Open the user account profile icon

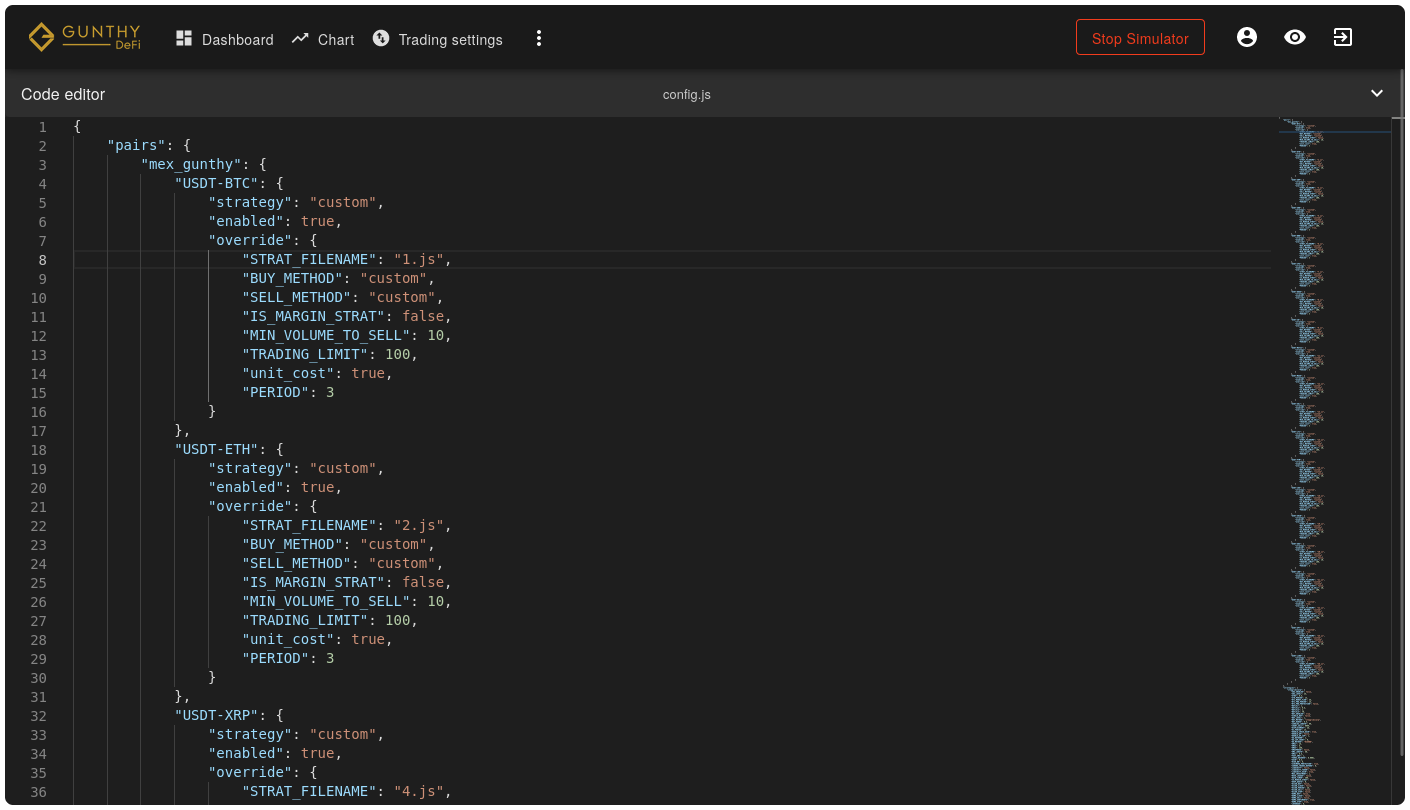1246,37
